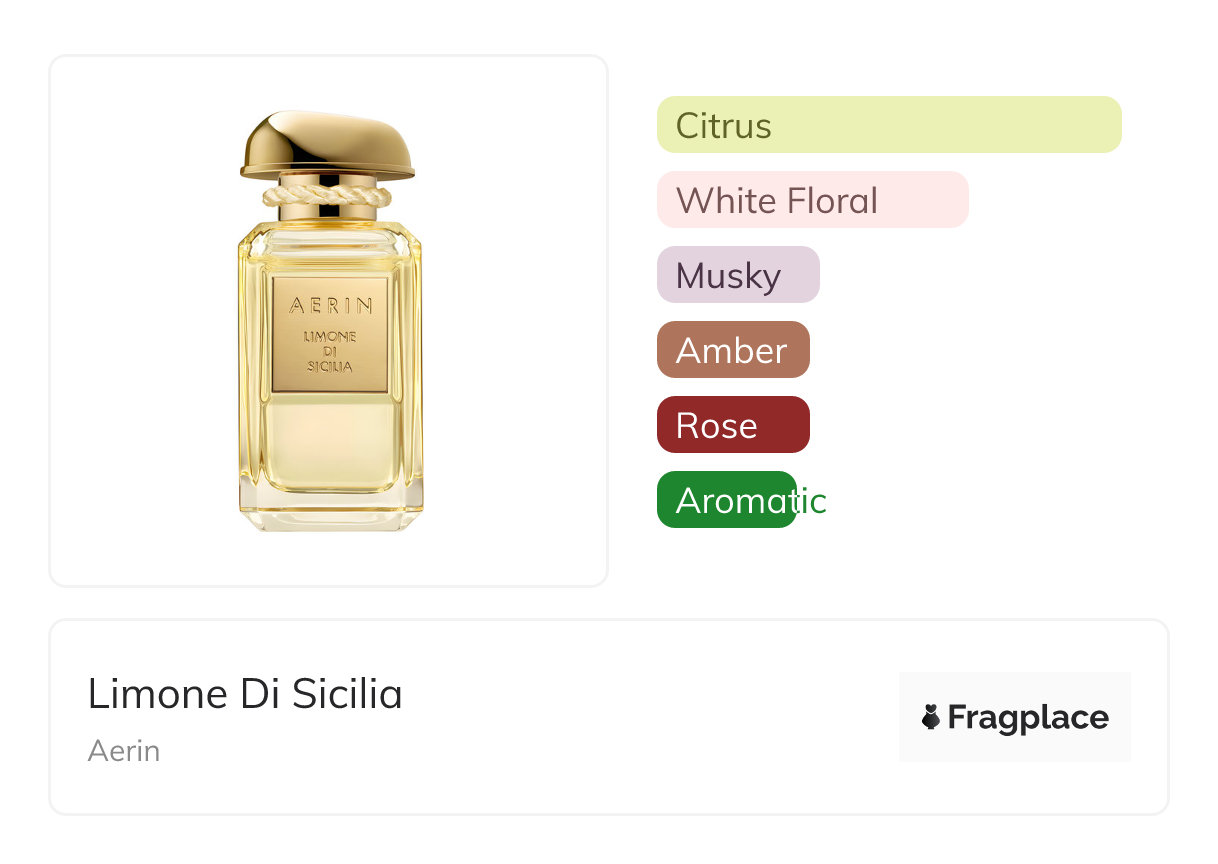Click the engraved AERIN text on the bottle

[330, 305]
